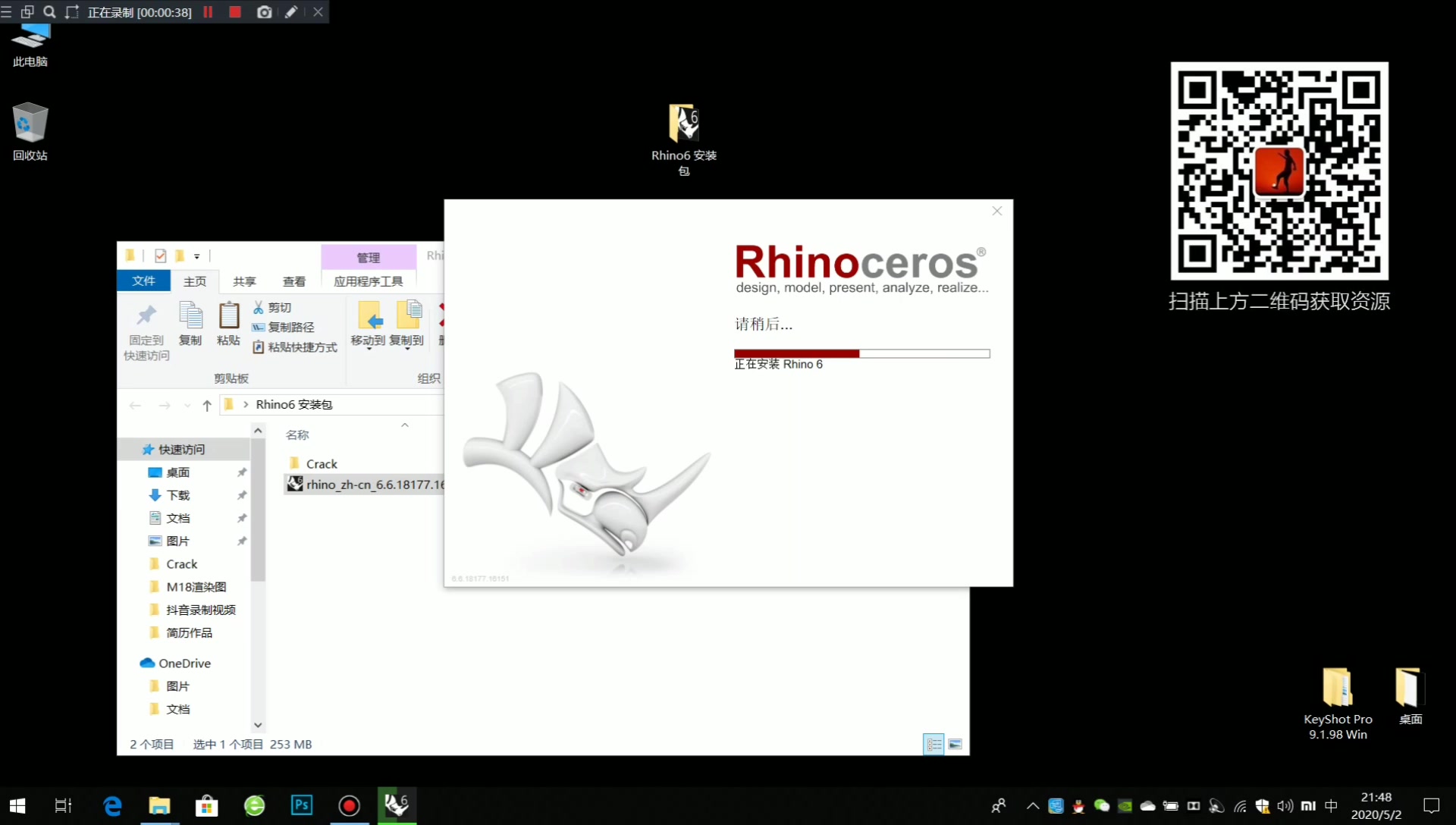Select the Crack folder in file list
The image size is (1456, 825).
coord(314,463)
